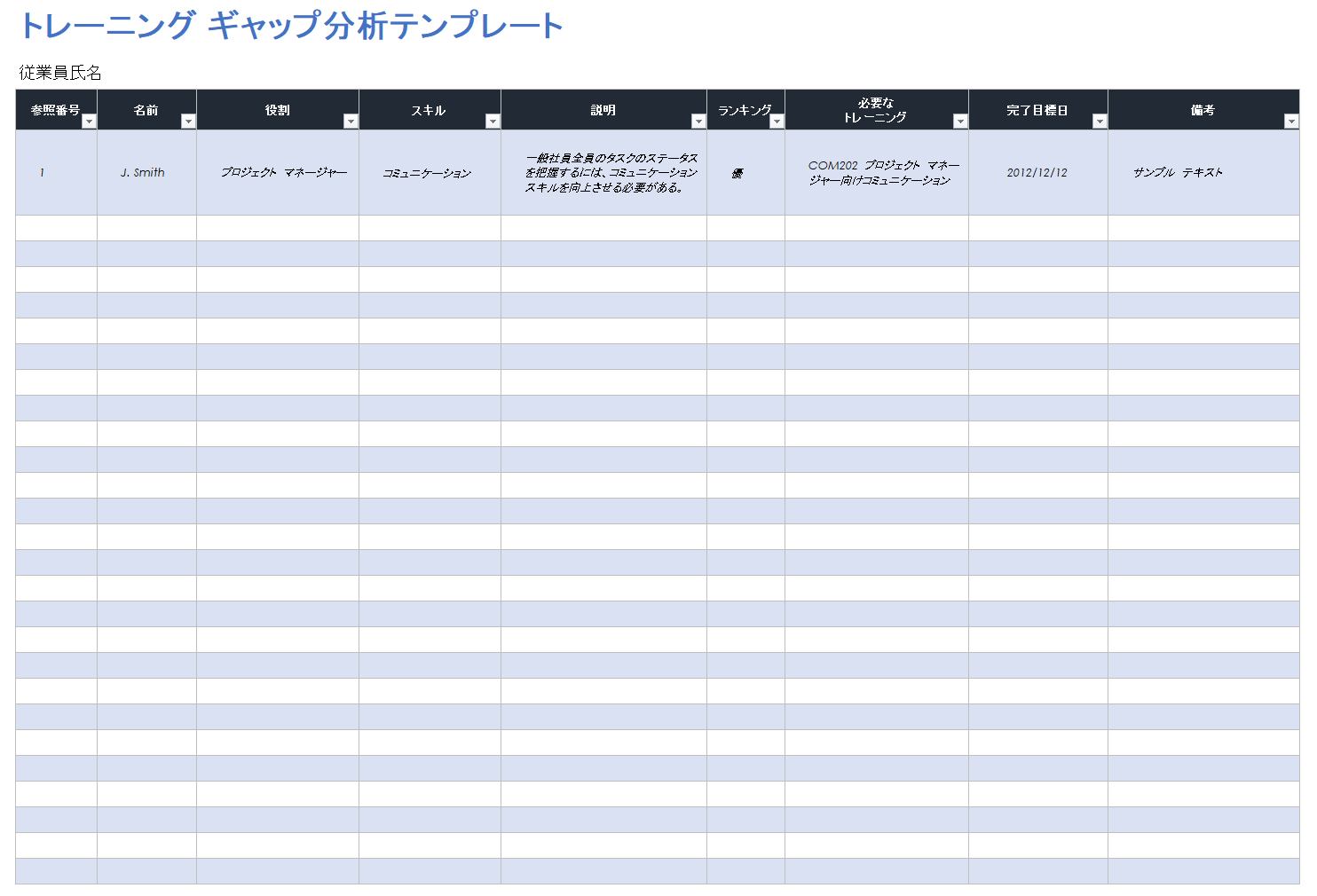
Task: Click the COM202 training cell
Action: point(876,173)
